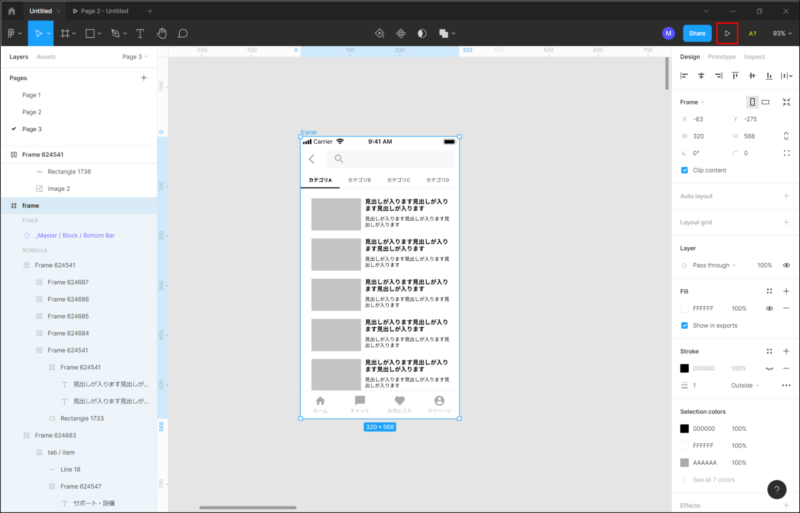Click the FFFFFF fill color swatch
The height and width of the screenshot is (513, 800).
coord(685,309)
